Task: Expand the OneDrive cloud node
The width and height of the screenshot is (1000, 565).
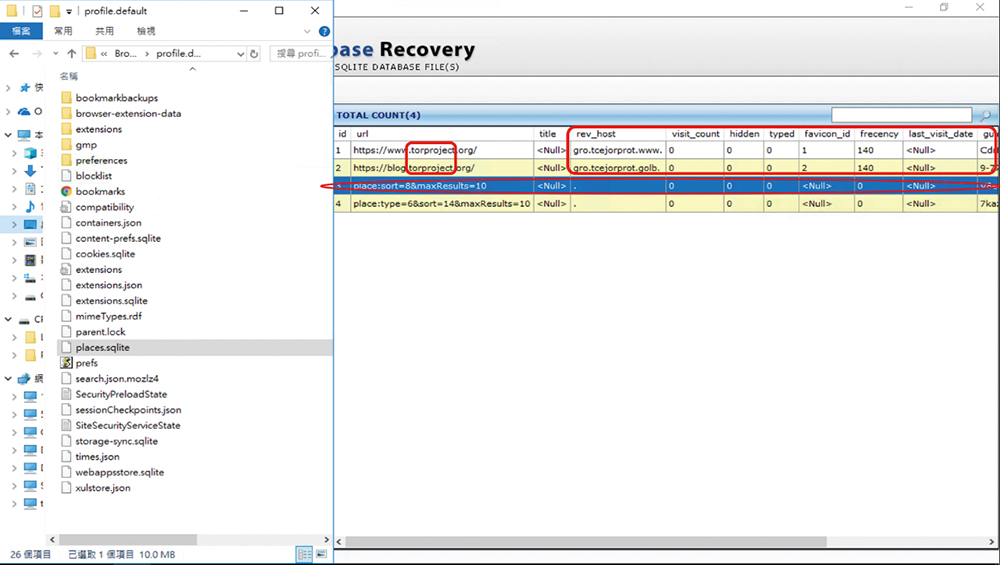Action: point(8,112)
